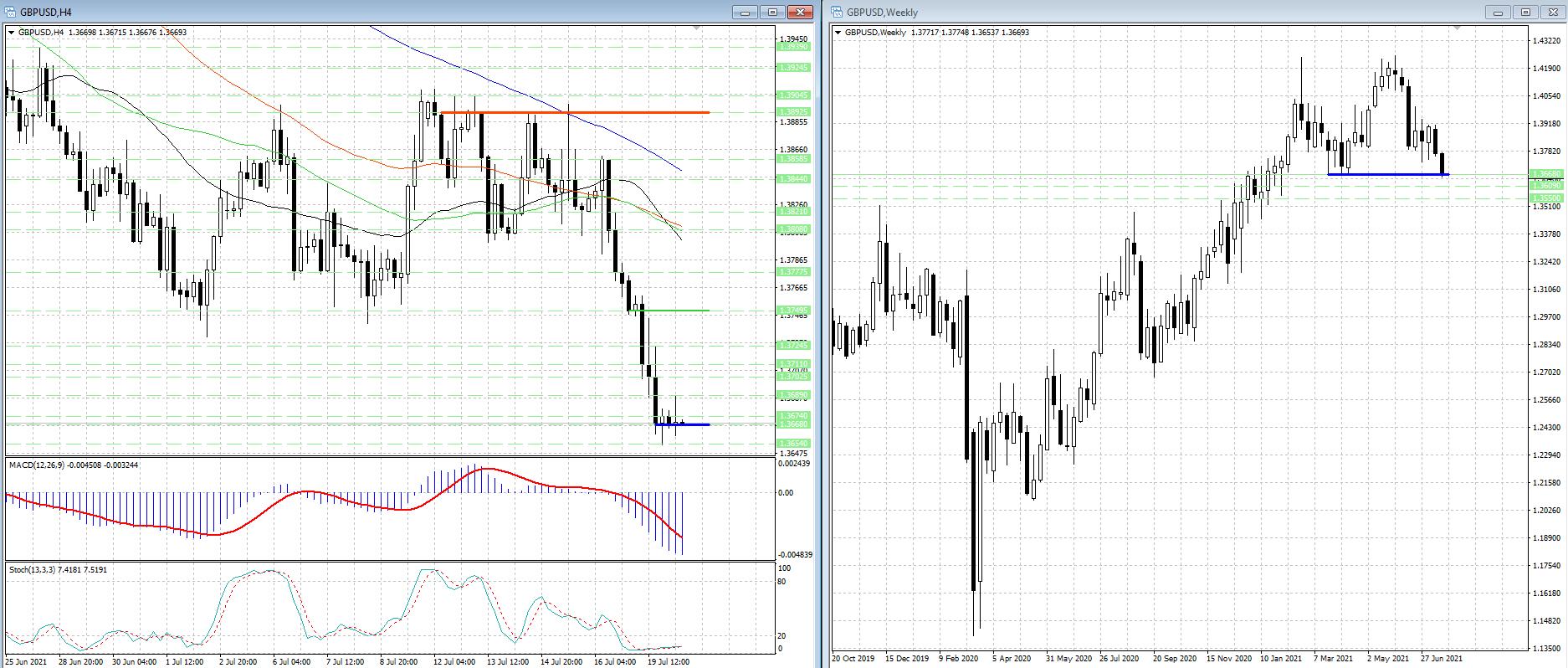Click the MACD(12,26,9) indicator label

coord(73,465)
